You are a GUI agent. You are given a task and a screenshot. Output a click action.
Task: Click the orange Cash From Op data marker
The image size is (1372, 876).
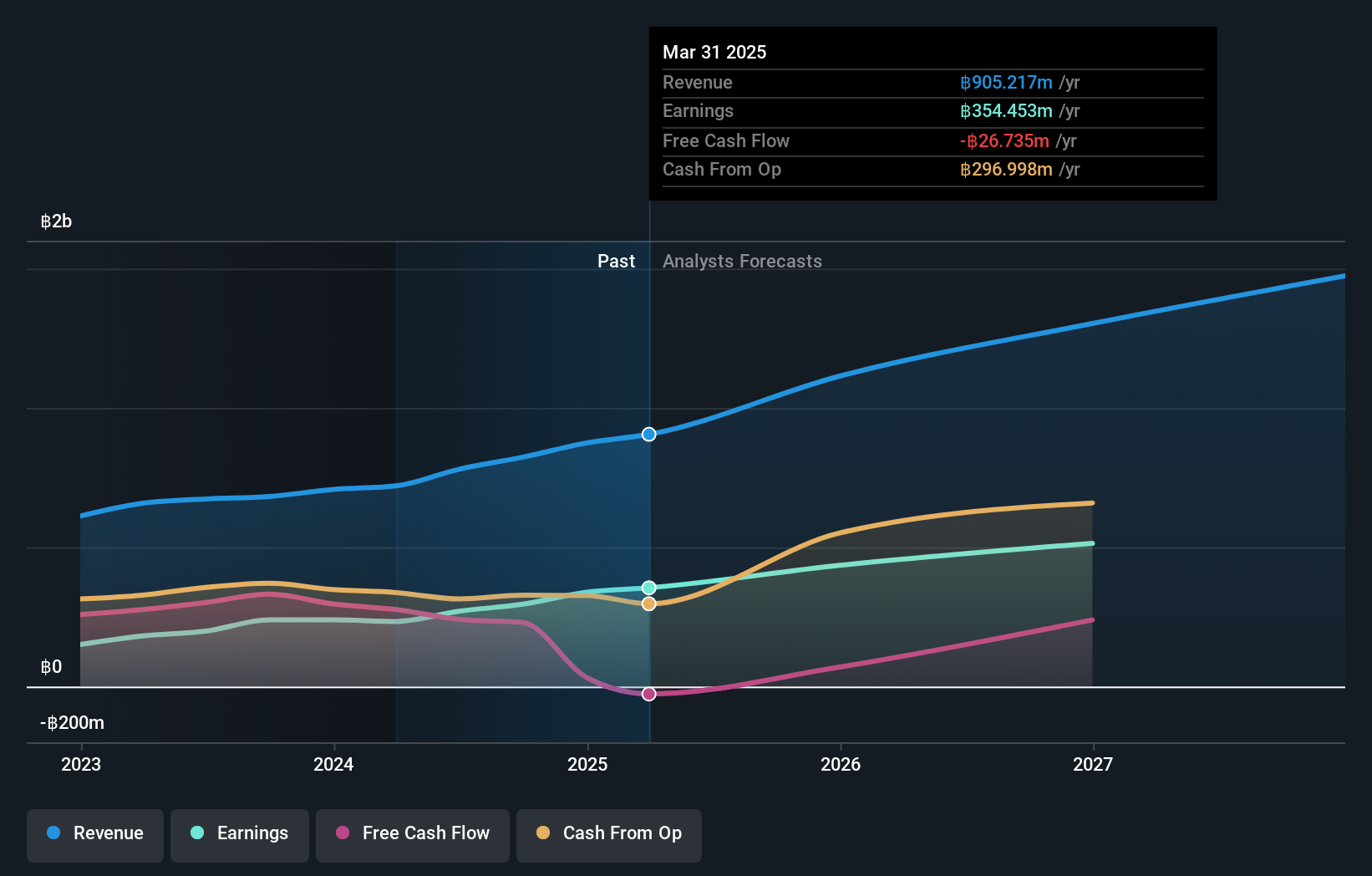pos(649,604)
